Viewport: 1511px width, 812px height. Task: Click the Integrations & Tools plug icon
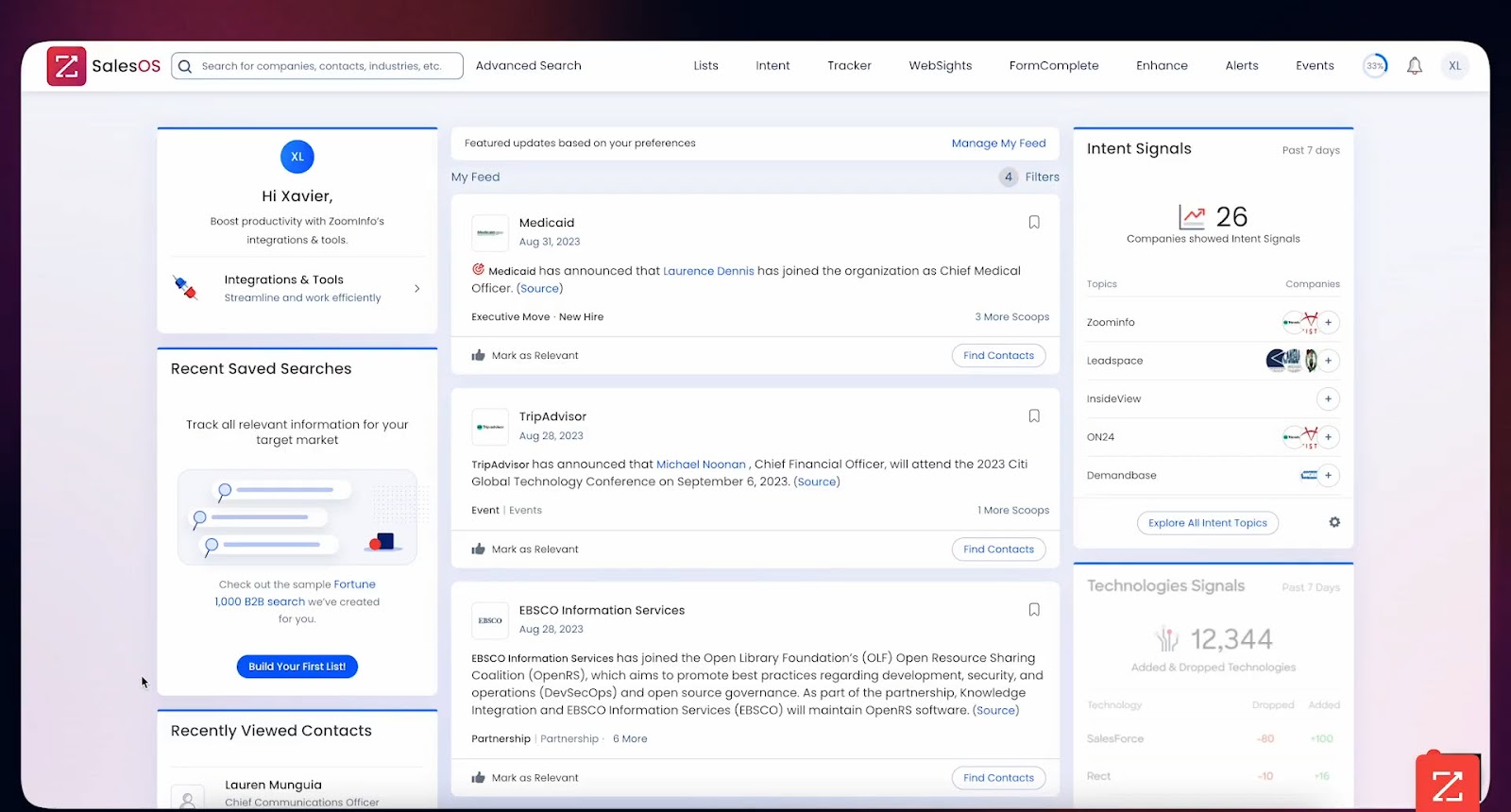[x=185, y=288]
